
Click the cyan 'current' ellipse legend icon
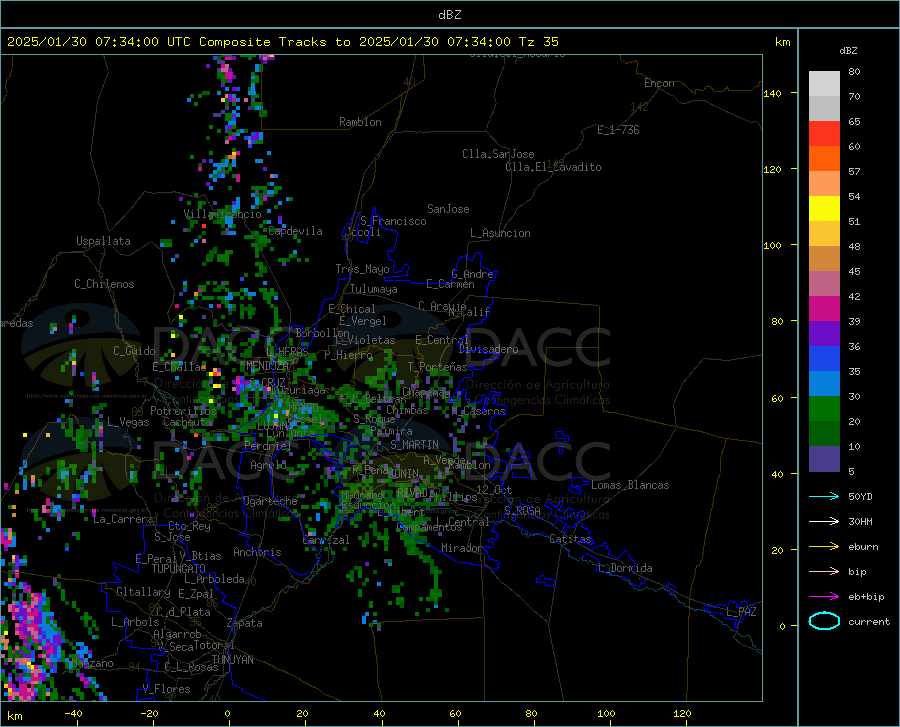click(x=824, y=621)
